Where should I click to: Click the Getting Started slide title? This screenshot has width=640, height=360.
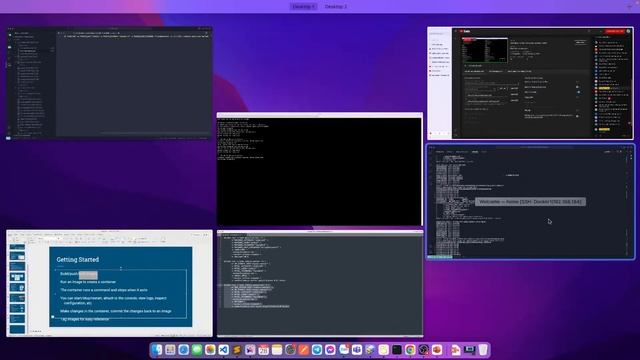coord(78,260)
